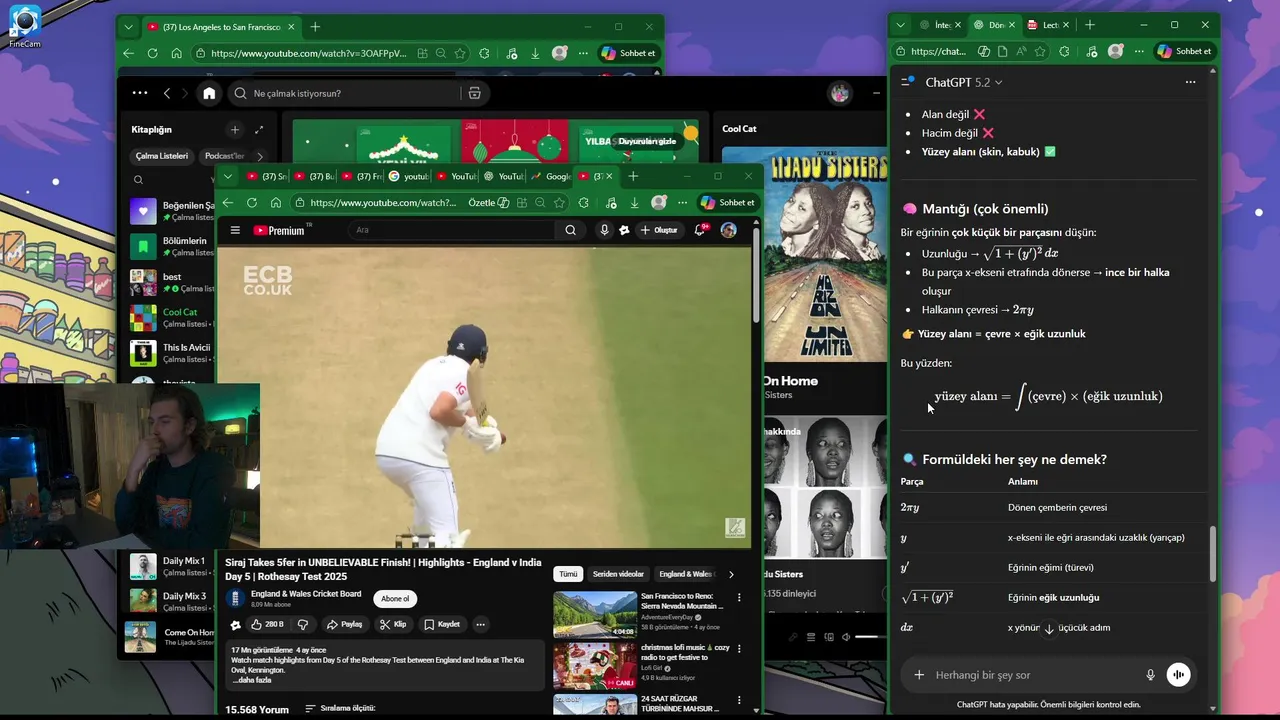
Task: Open tab list chevron in back YouTube window
Action: (128, 27)
